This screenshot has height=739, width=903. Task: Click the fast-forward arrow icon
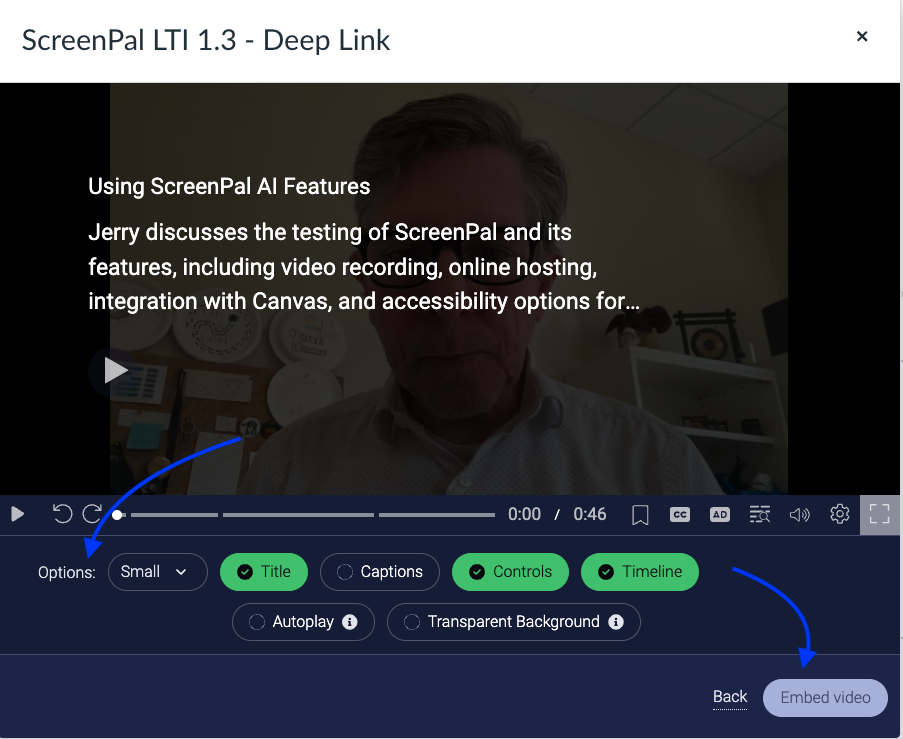tap(92, 514)
